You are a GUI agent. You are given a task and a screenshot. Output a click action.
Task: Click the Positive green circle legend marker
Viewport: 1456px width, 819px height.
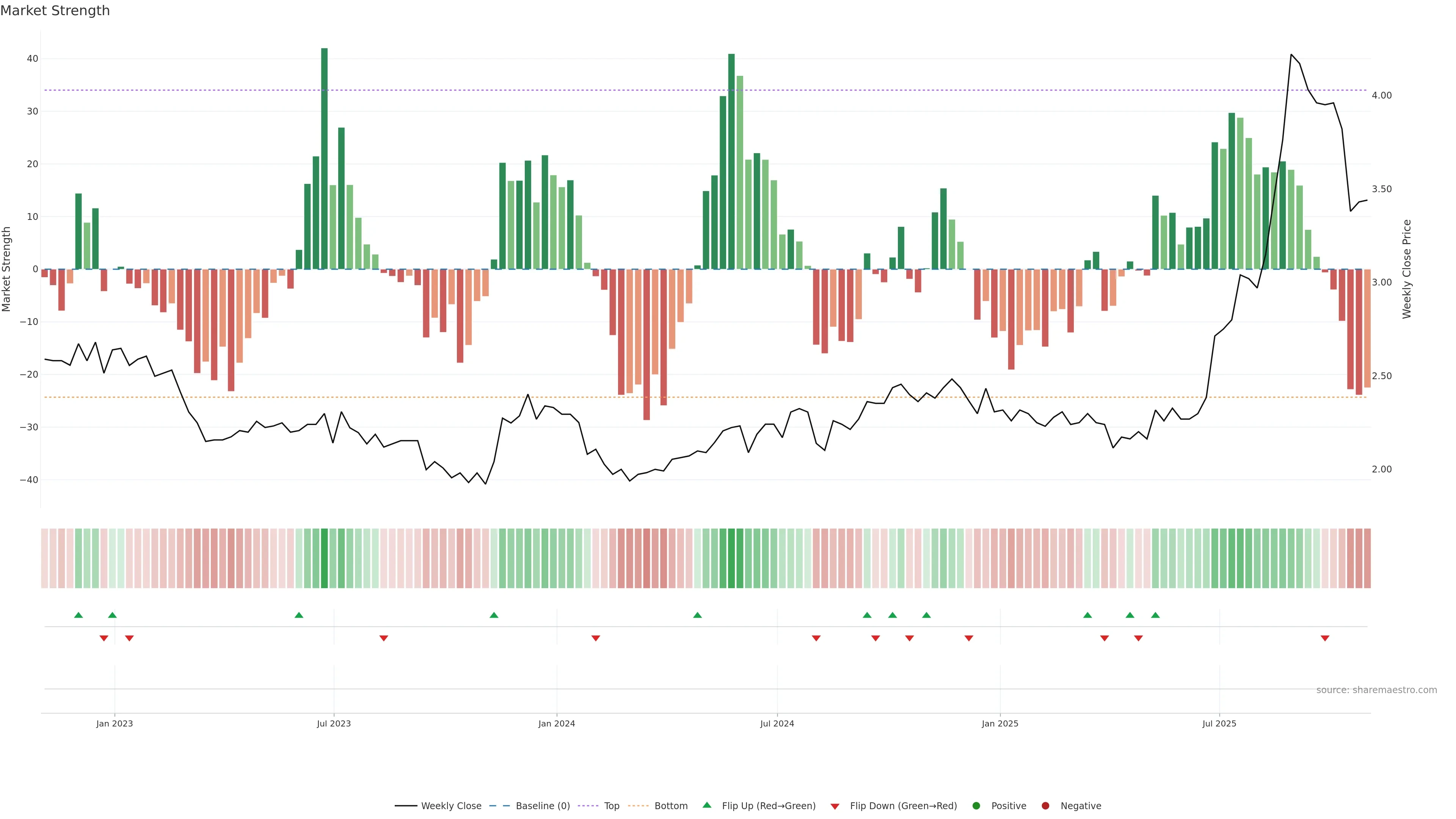976,806
